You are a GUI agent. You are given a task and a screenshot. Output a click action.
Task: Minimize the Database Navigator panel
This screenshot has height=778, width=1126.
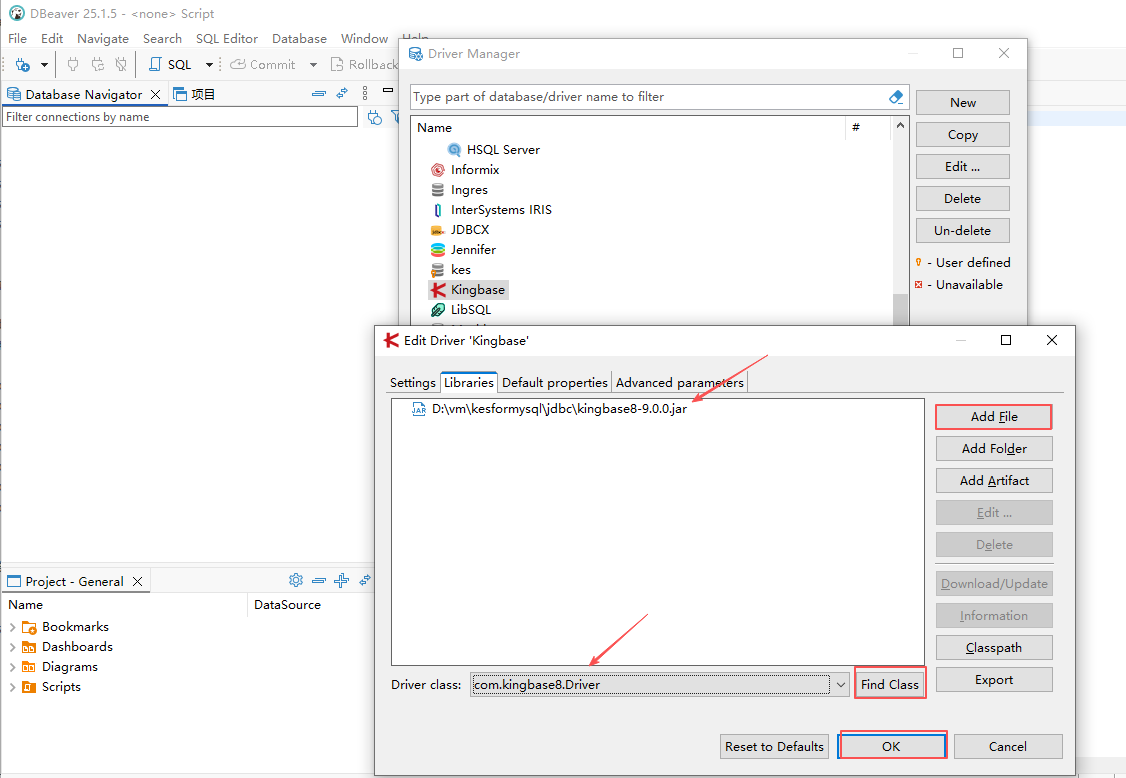tap(388, 91)
